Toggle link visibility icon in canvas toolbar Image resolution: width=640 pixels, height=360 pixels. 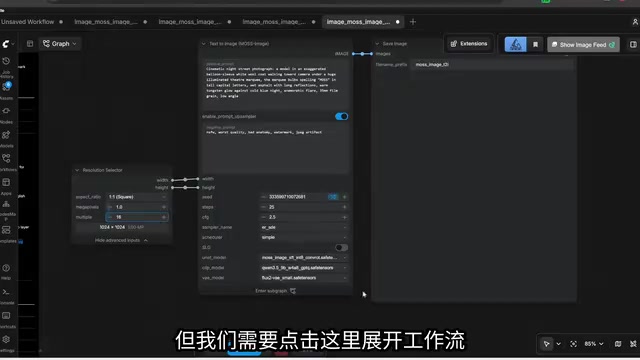(633, 344)
